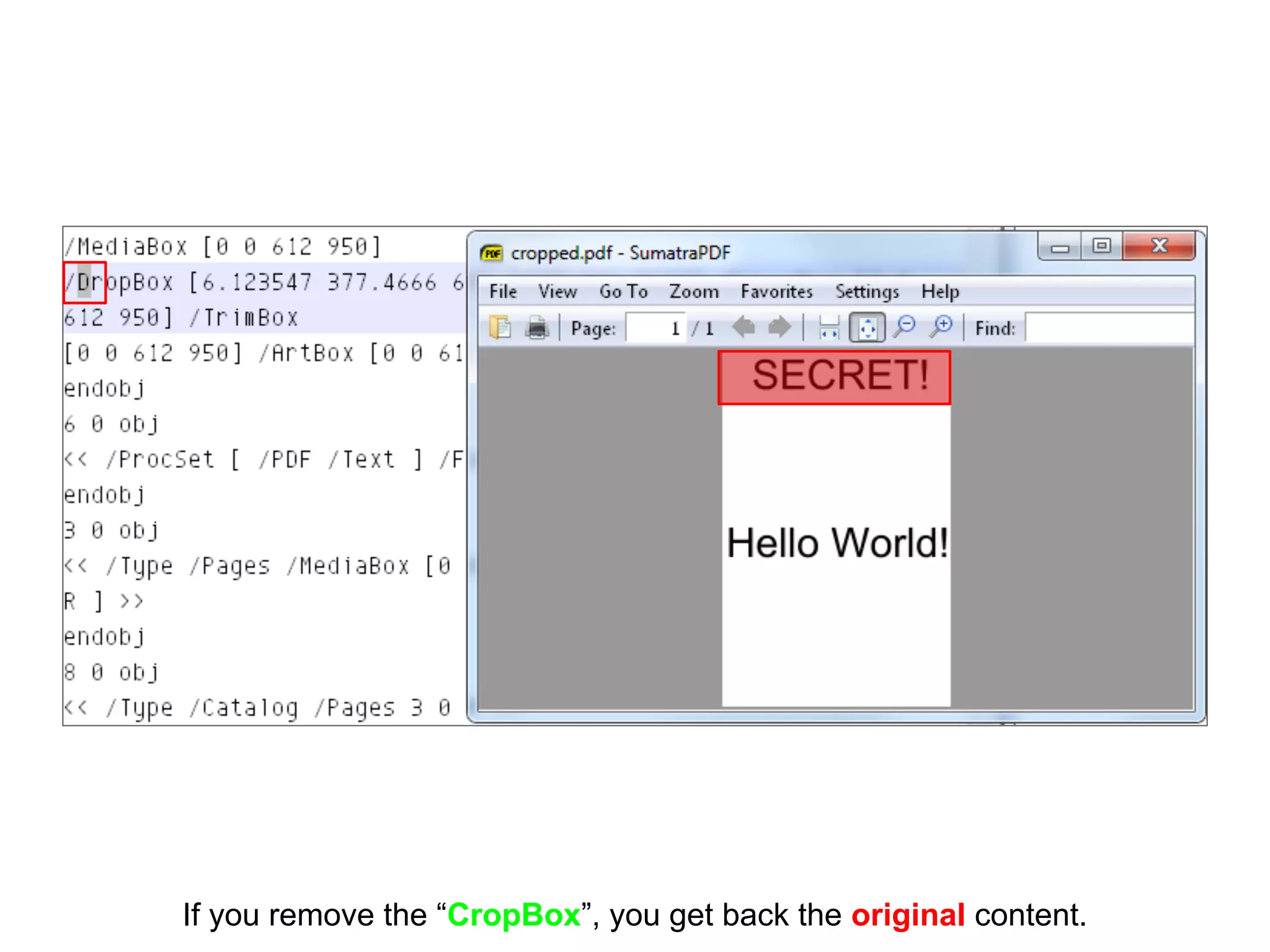Viewport: 1270px width, 952px height.
Task: Click the '/Type /Pages' line in editor
Action: click(257, 566)
